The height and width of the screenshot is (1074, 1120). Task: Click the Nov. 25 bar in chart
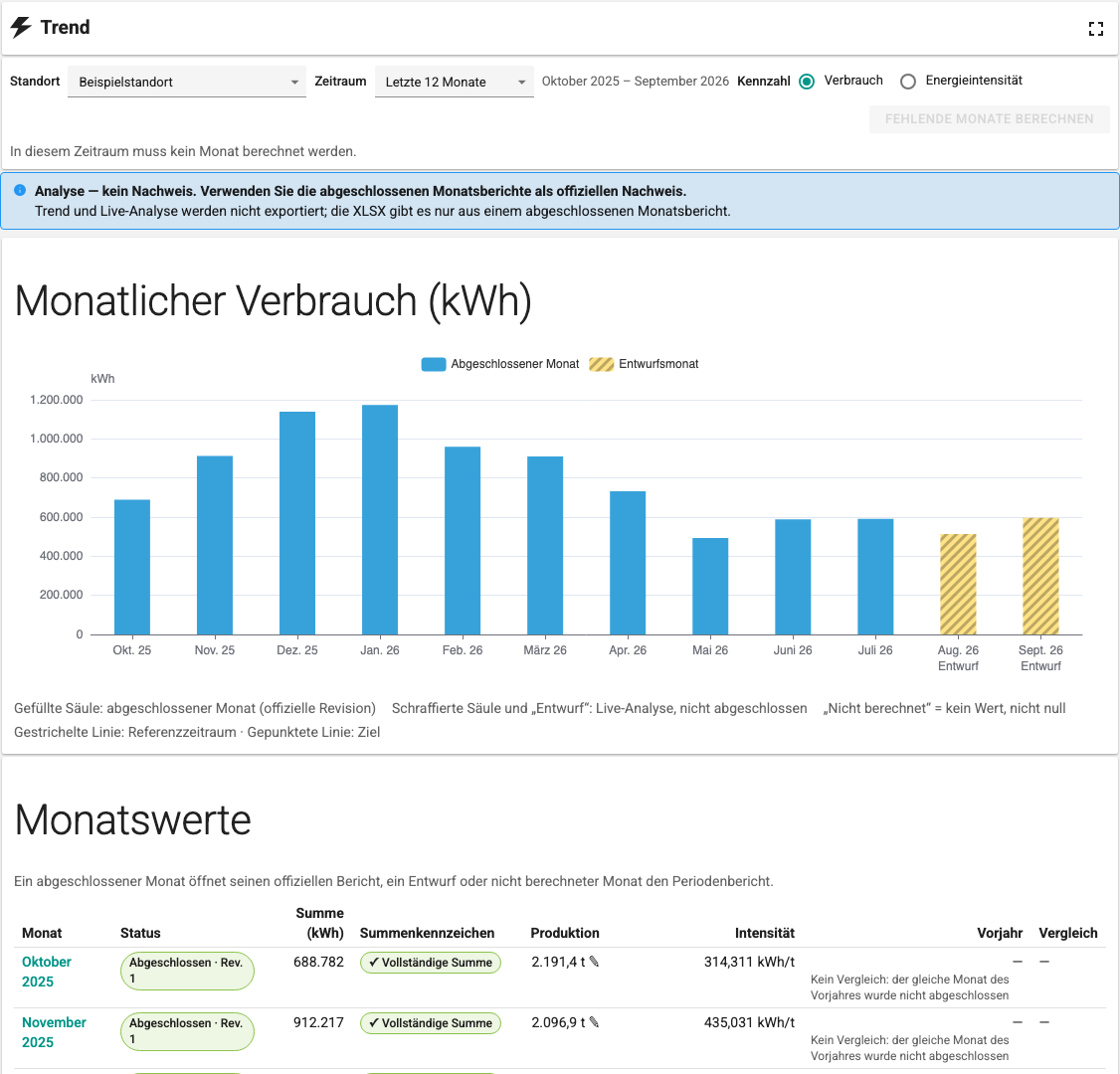point(215,546)
